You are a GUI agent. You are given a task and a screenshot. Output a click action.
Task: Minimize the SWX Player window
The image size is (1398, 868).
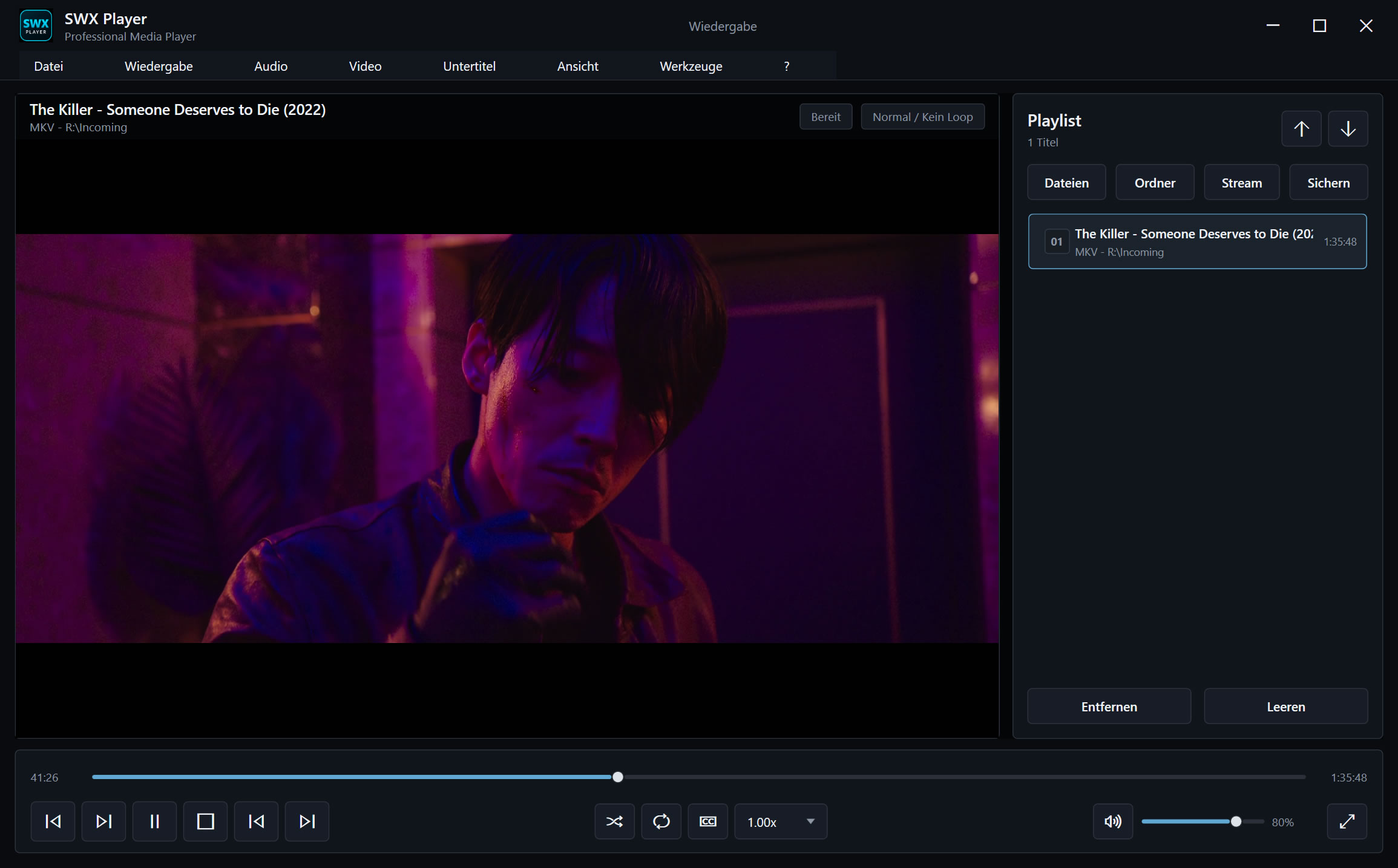[1273, 25]
